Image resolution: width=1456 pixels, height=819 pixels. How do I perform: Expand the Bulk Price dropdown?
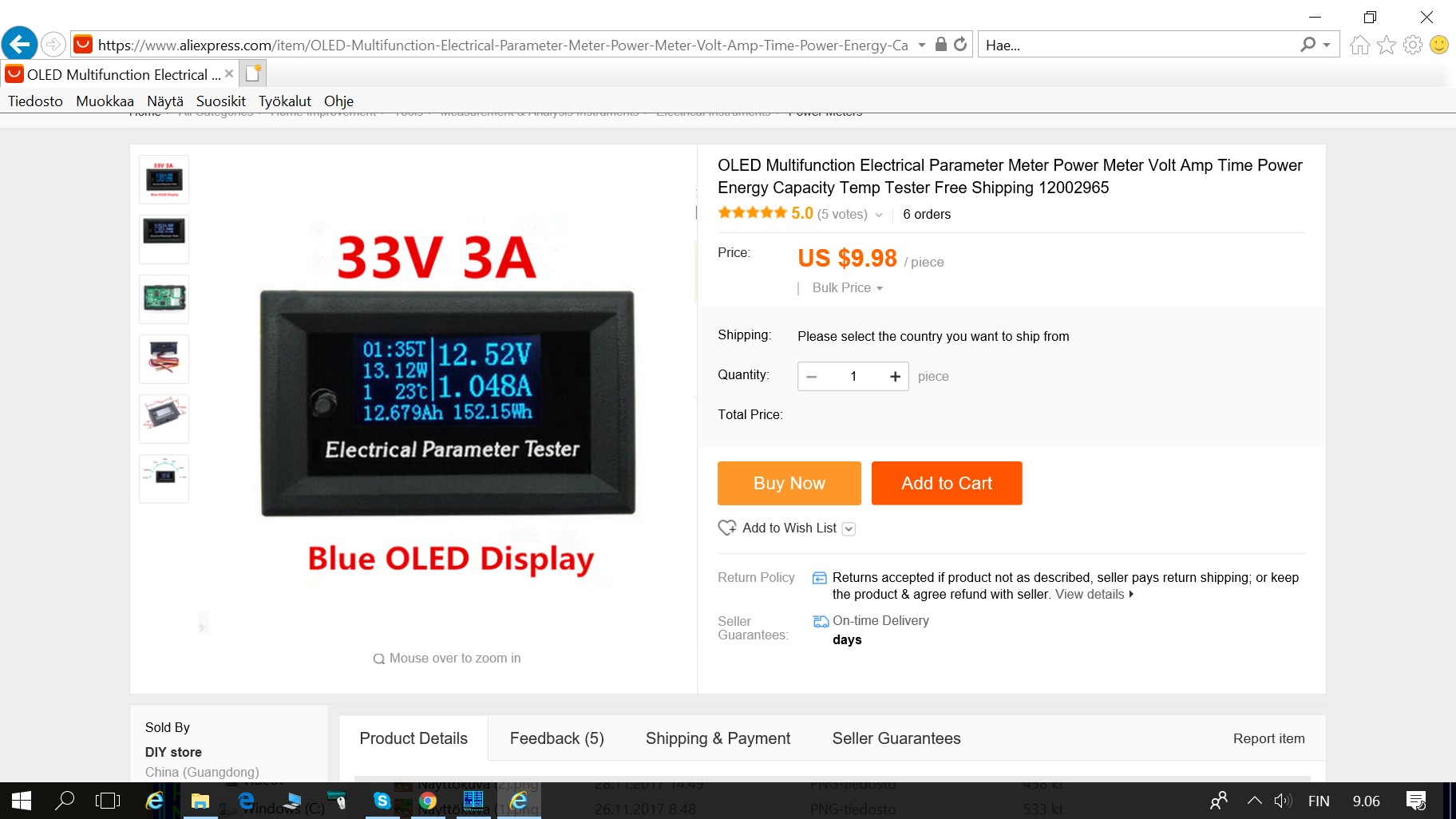pyautogui.click(x=848, y=288)
